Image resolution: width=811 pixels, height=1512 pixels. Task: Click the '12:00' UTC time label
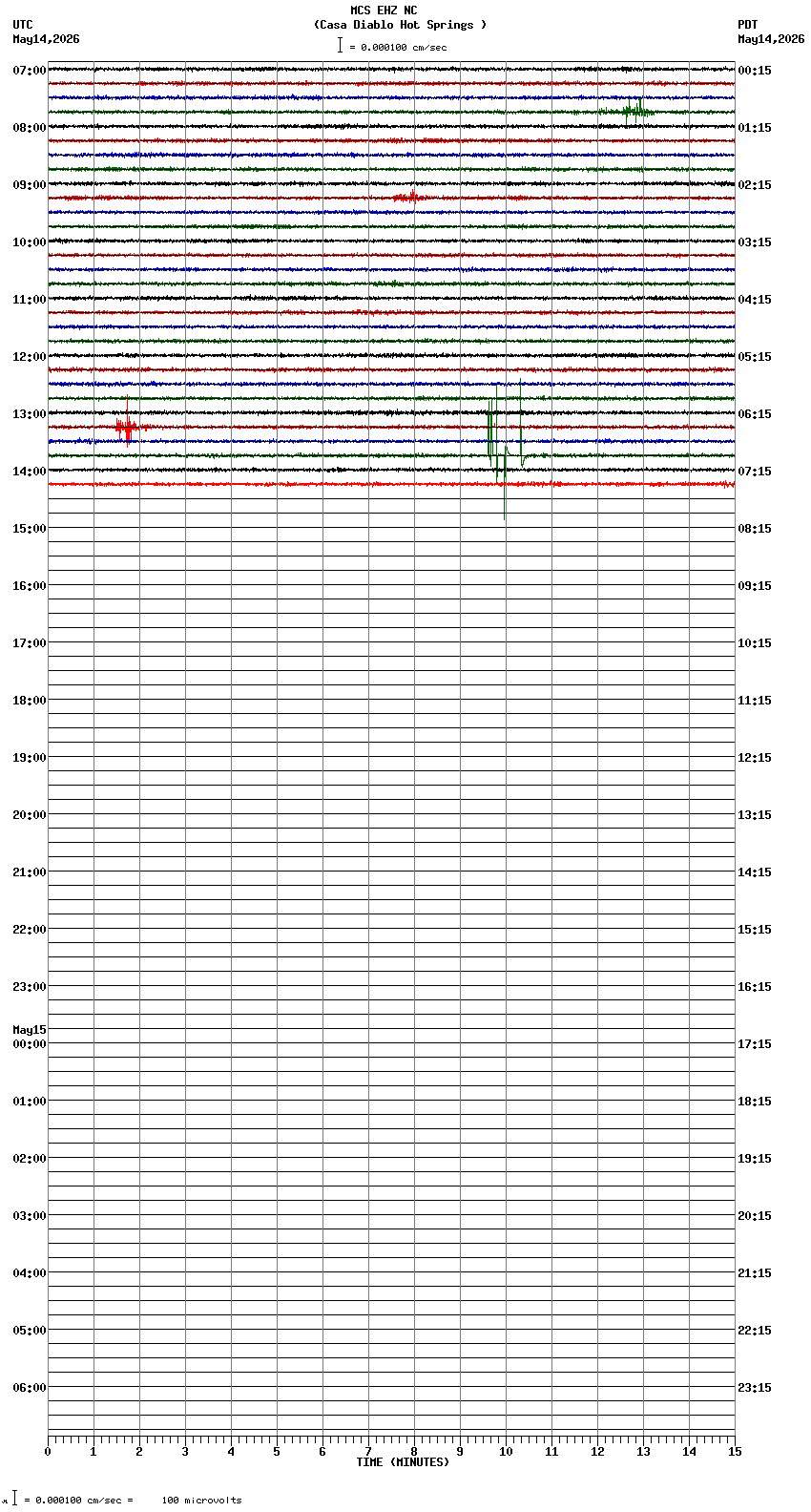[x=29, y=357]
